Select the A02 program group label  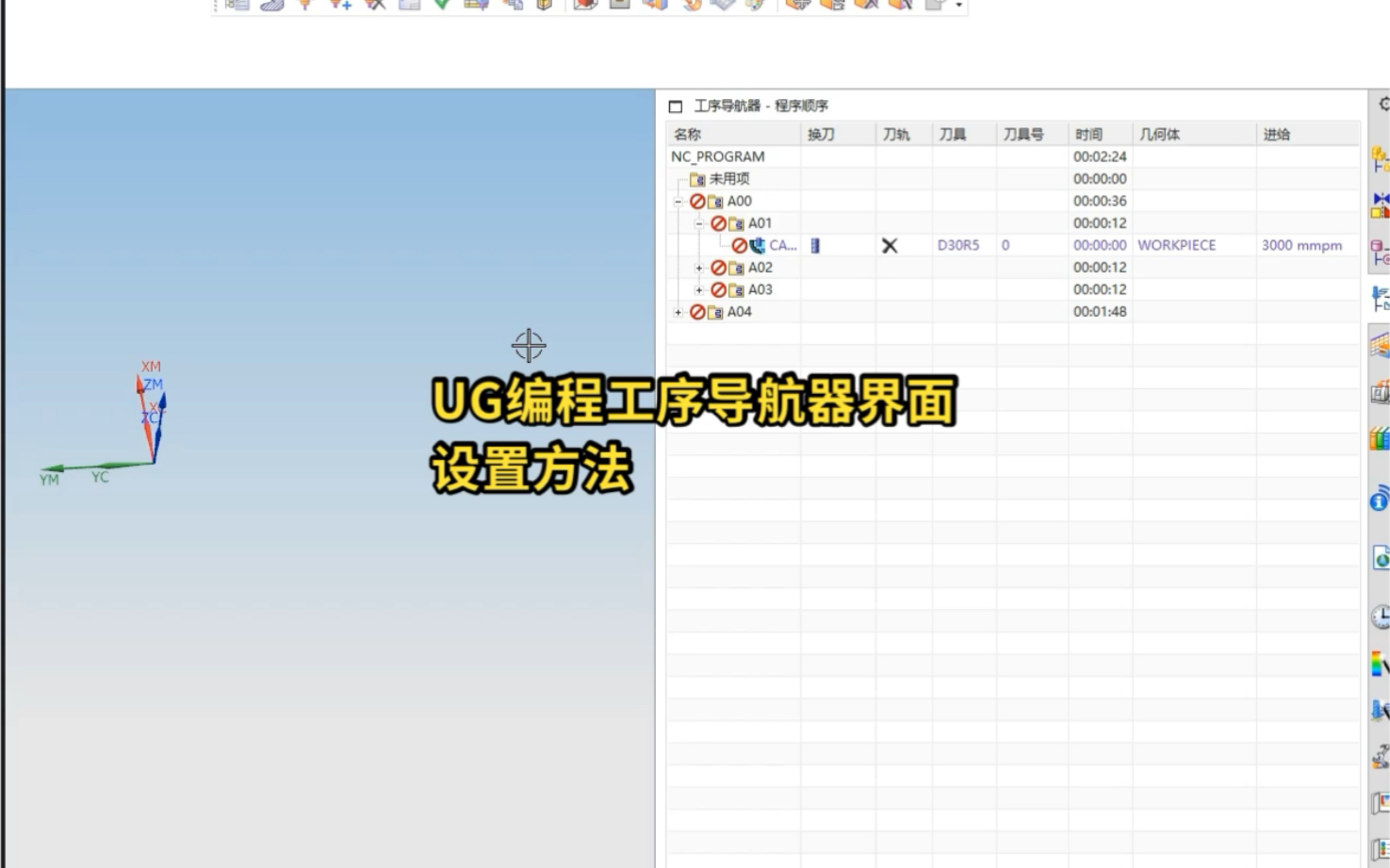pyautogui.click(x=760, y=268)
